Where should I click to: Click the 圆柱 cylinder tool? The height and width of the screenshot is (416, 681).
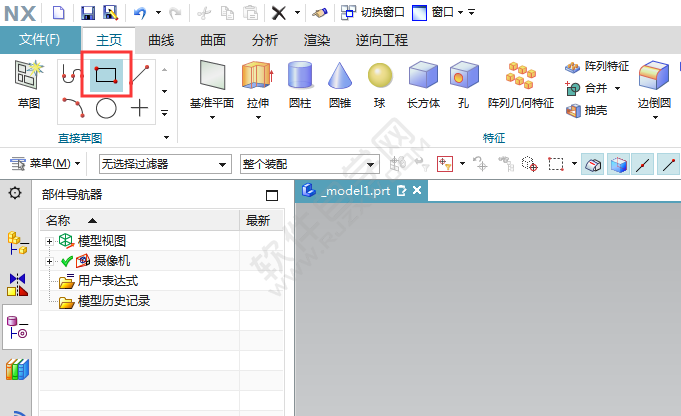coord(300,85)
